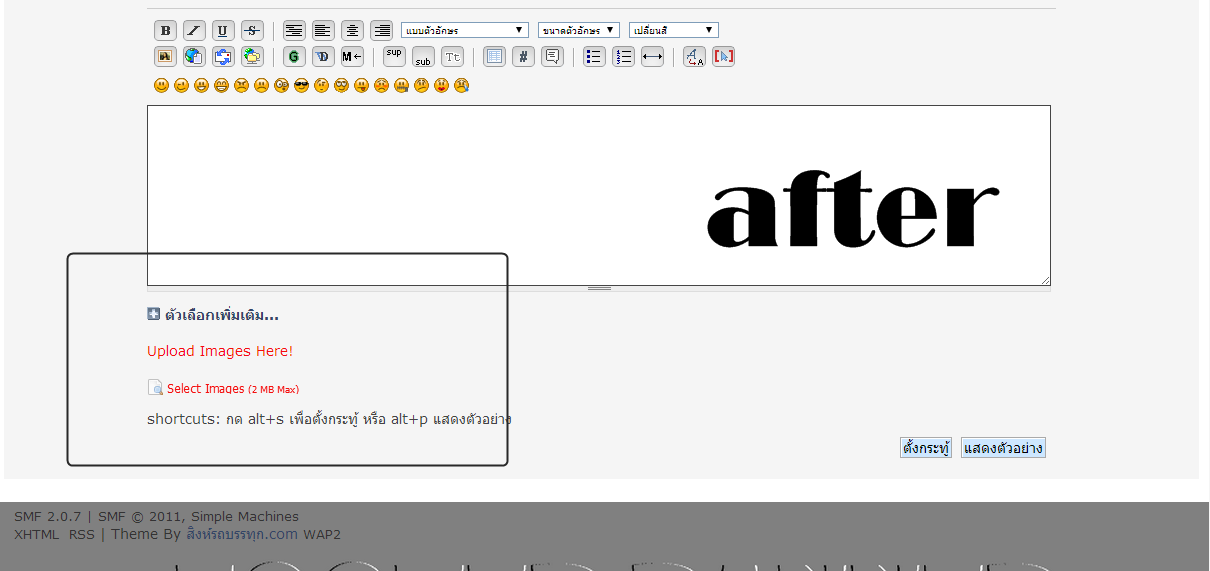Screen dimensions: 1210x571
Task: Open the change color dropdown
Action: [673, 30]
